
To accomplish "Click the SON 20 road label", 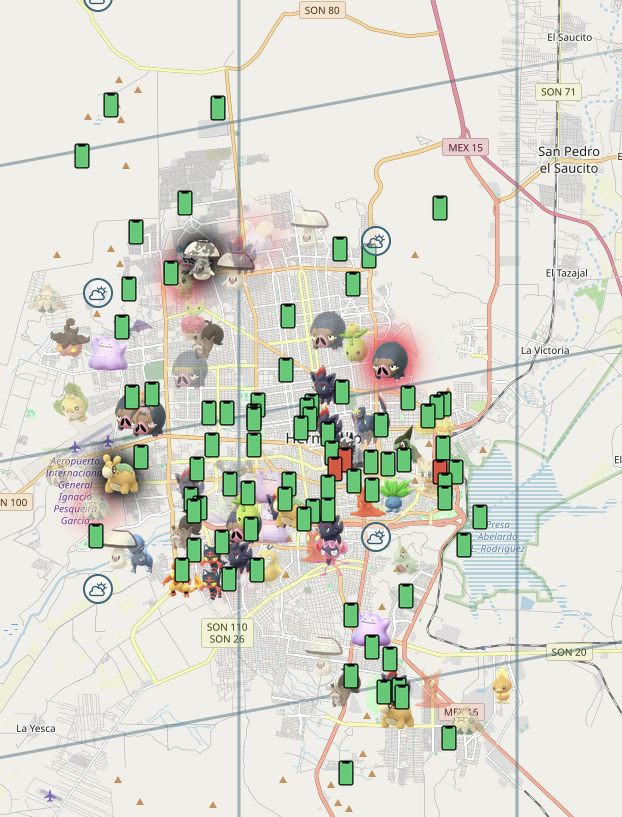I will tap(569, 652).
